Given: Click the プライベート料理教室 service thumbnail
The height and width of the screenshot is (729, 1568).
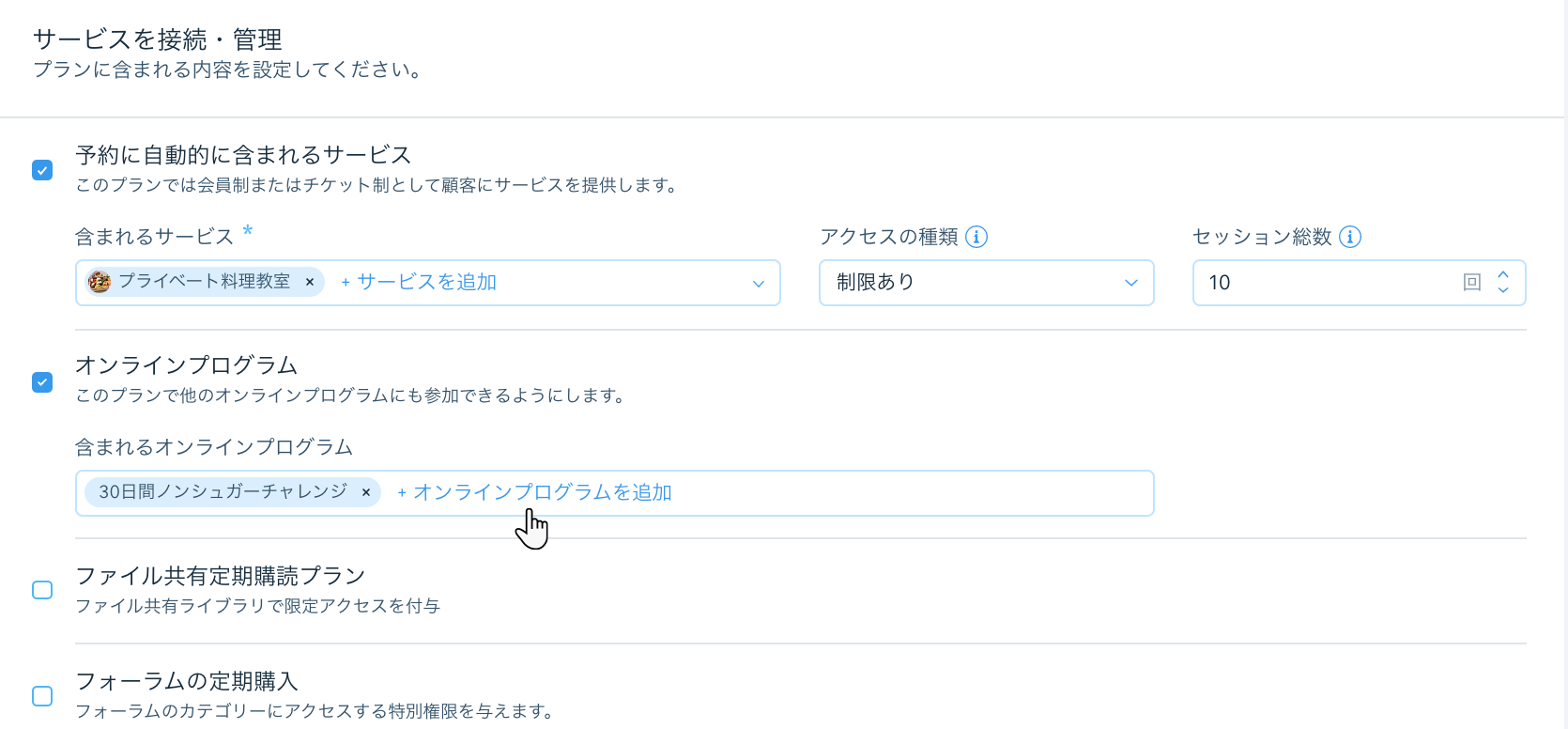Looking at the screenshot, I should 100,282.
